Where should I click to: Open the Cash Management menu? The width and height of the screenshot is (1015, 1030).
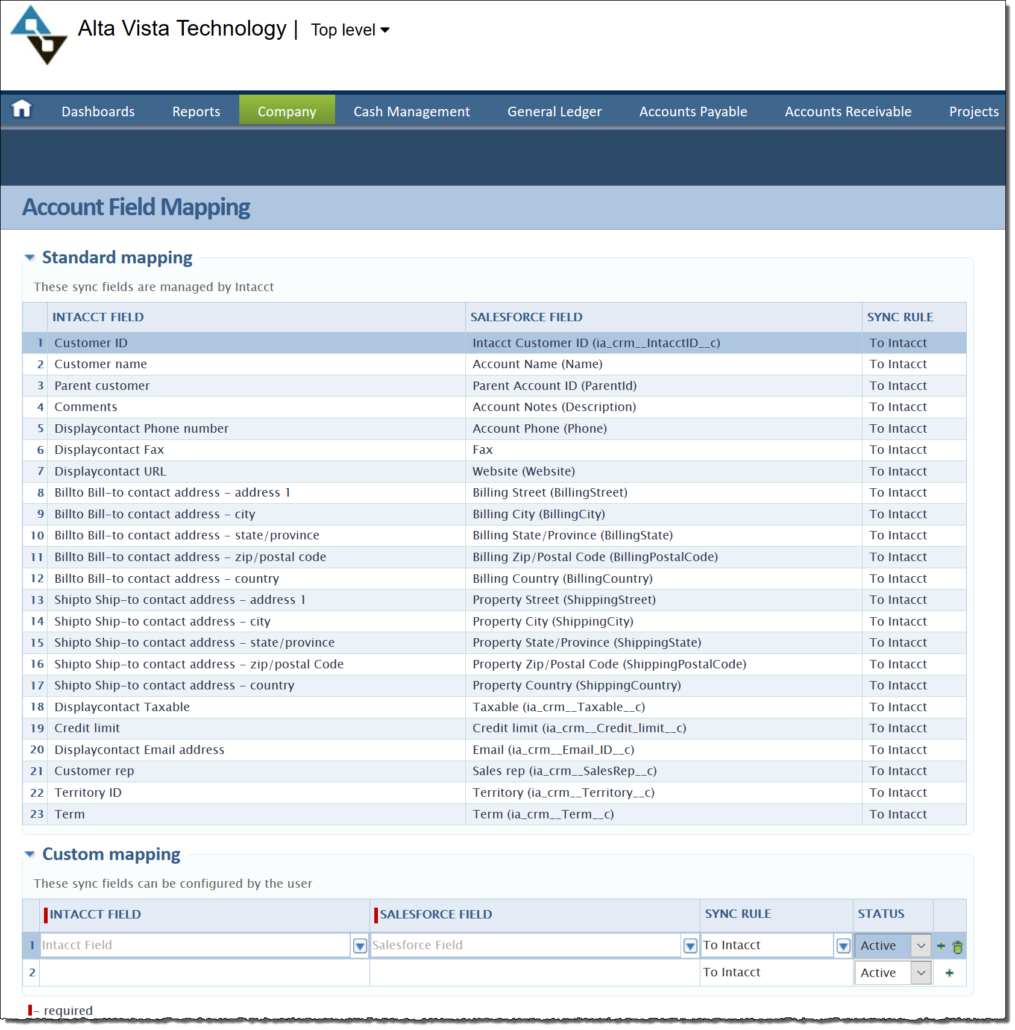[411, 111]
